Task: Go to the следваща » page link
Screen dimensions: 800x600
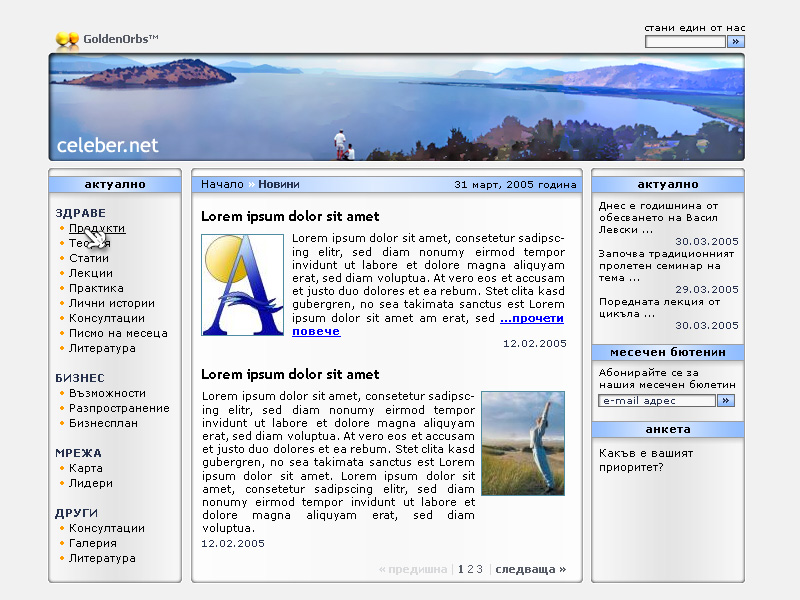Action: (x=530, y=569)
